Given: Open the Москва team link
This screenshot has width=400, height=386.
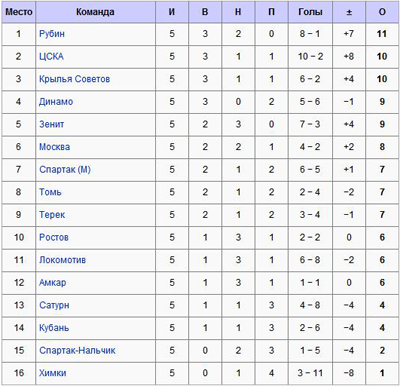Looking at the screenshot, I should [54, 147].
